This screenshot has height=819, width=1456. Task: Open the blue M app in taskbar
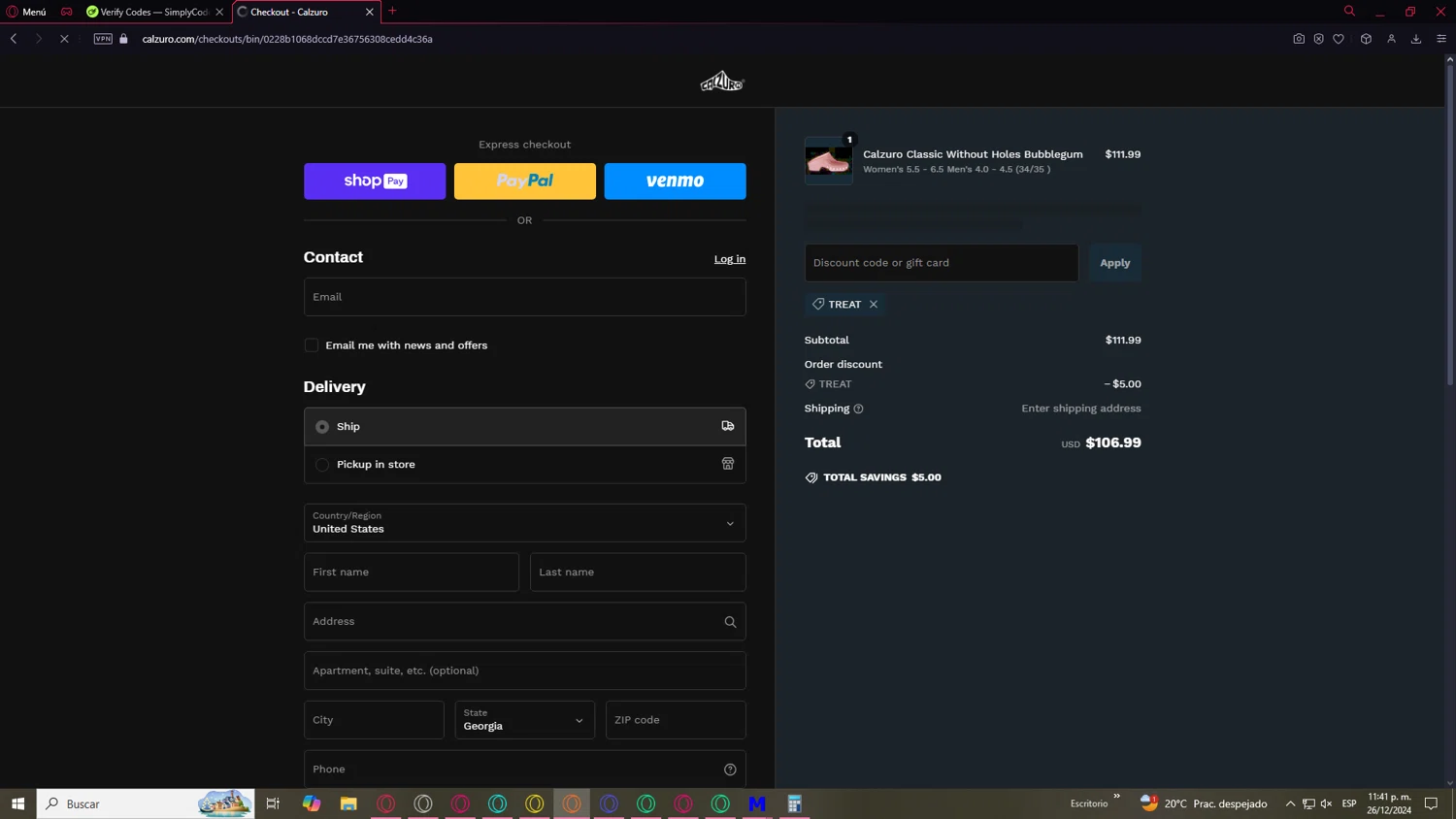pyautogui.click(x=757, y=803)
